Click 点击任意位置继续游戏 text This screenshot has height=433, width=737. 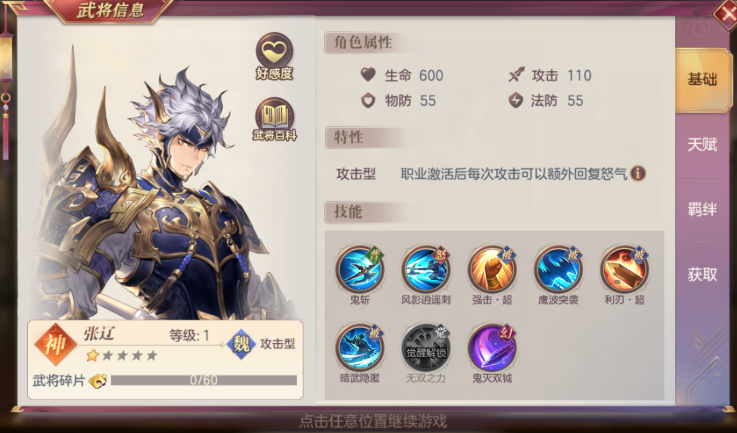pos(373,421)
